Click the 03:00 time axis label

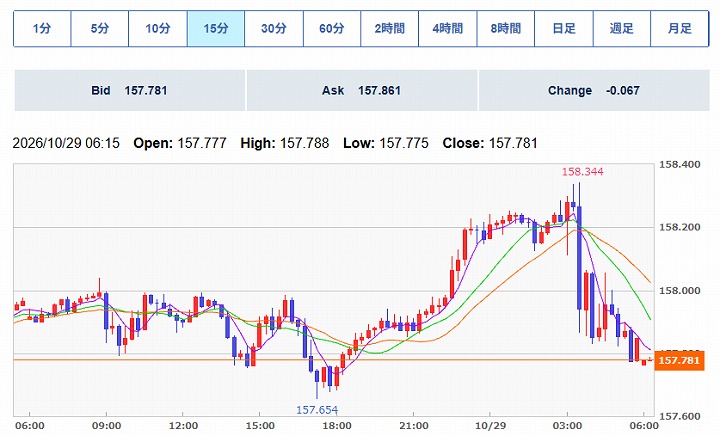[567, 426]
